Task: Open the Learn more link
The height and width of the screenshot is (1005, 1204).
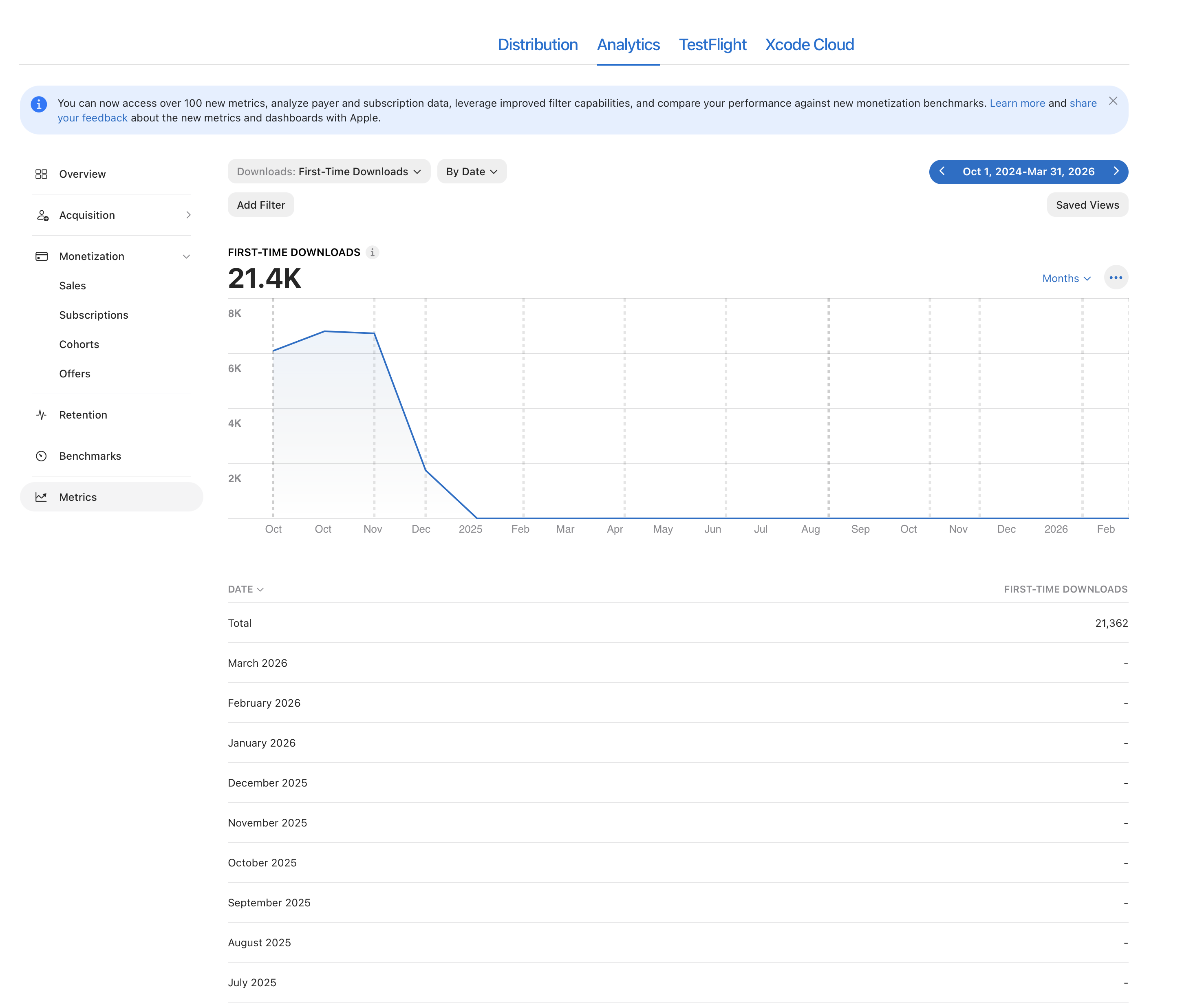Action: pyautogui.click(x=1017, y=103)
